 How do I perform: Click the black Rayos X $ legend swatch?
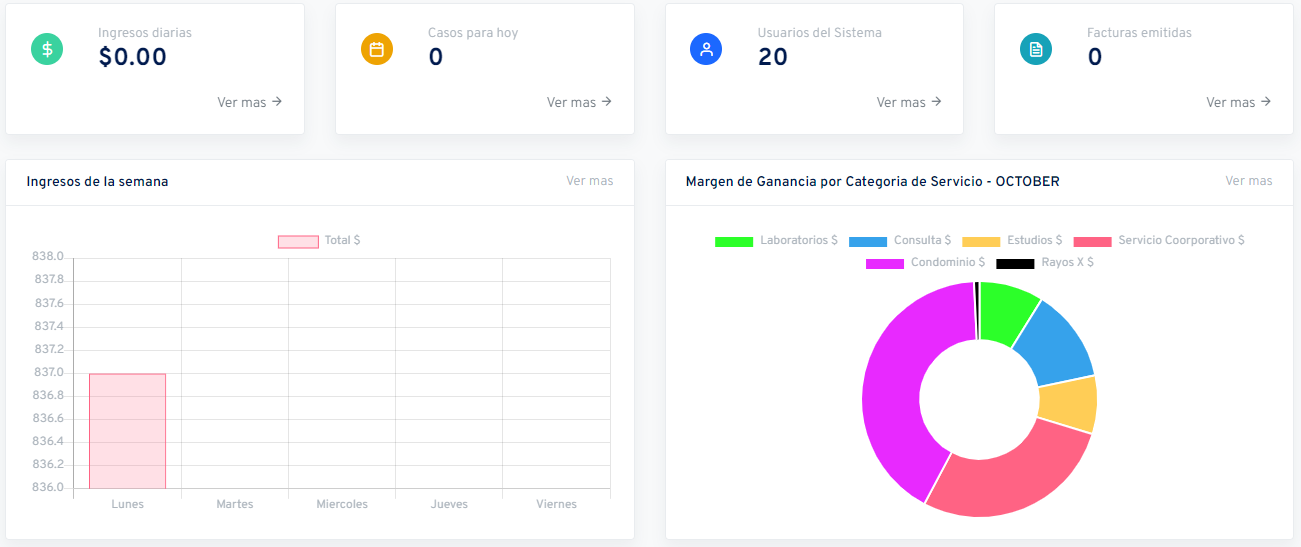tap(1014, 263)
